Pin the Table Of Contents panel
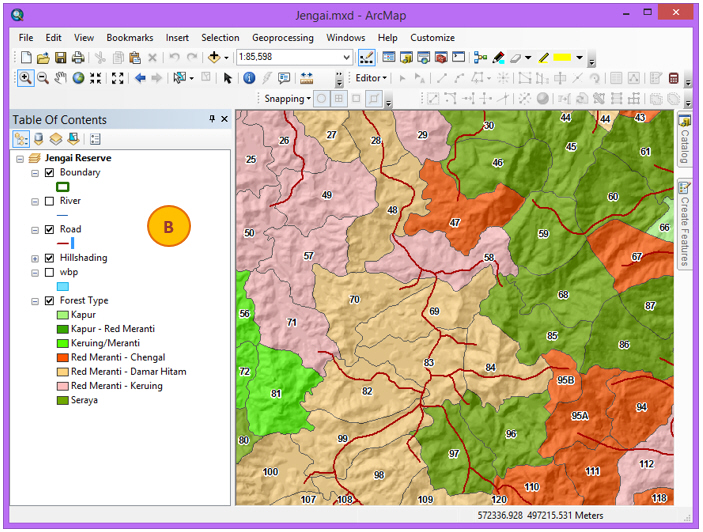703x532 pixels. 212,119
